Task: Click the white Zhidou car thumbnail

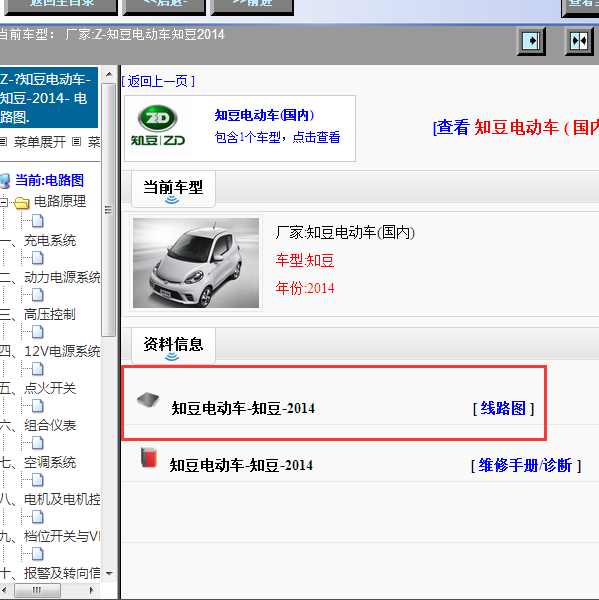Action: click(196, 263)
